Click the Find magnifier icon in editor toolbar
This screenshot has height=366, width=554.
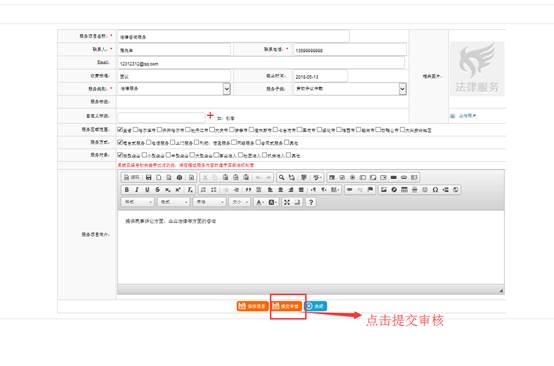[x=282, y=177]
